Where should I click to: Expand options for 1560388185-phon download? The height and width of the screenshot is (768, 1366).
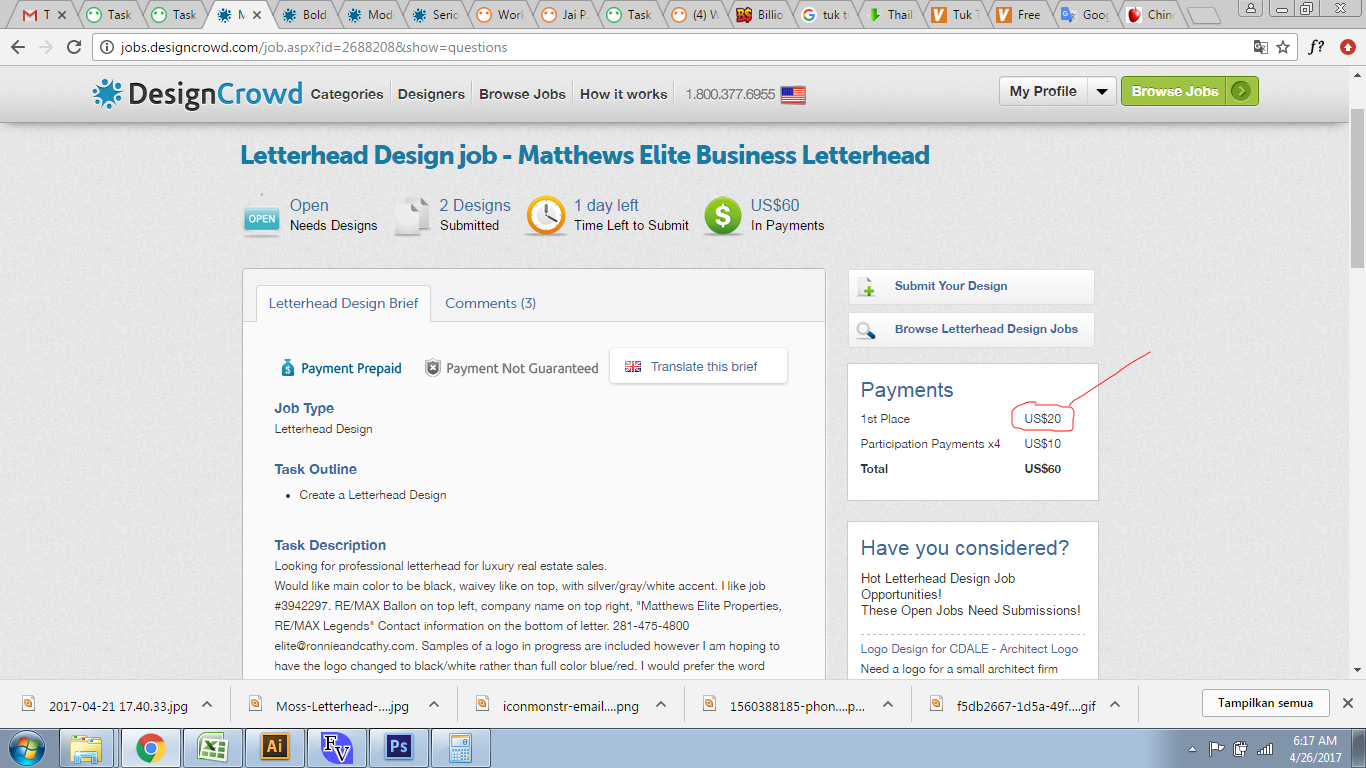click(x=887, y=704)
